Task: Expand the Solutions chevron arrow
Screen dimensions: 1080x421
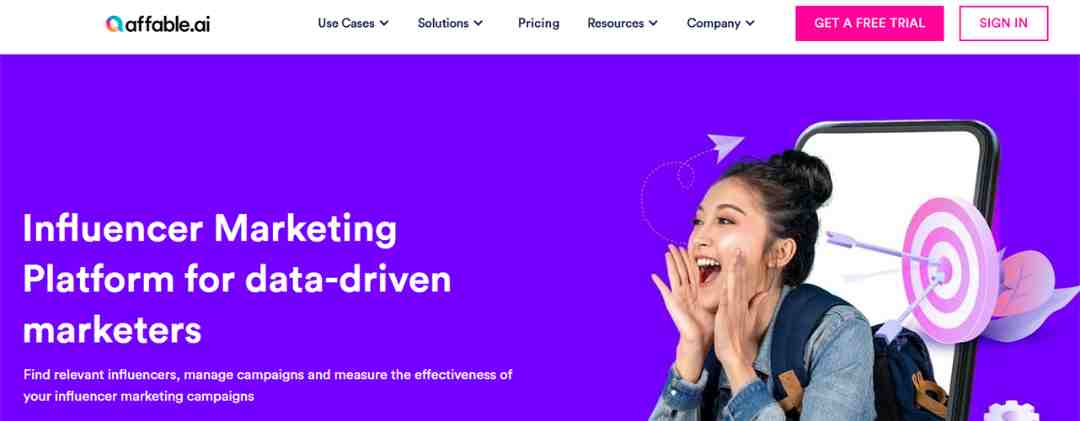Action: point(478,23)
